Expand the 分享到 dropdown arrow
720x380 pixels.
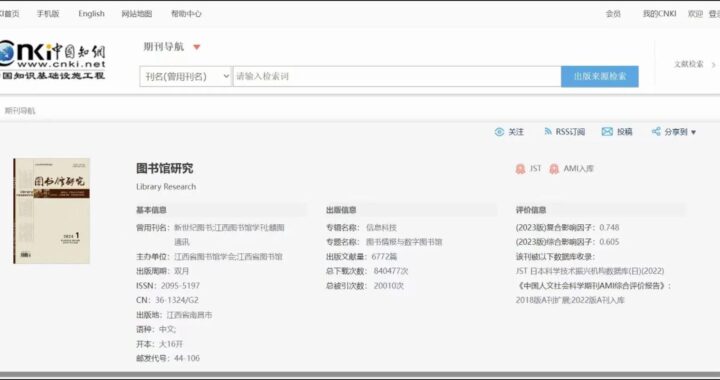click(x=693, y=133)
